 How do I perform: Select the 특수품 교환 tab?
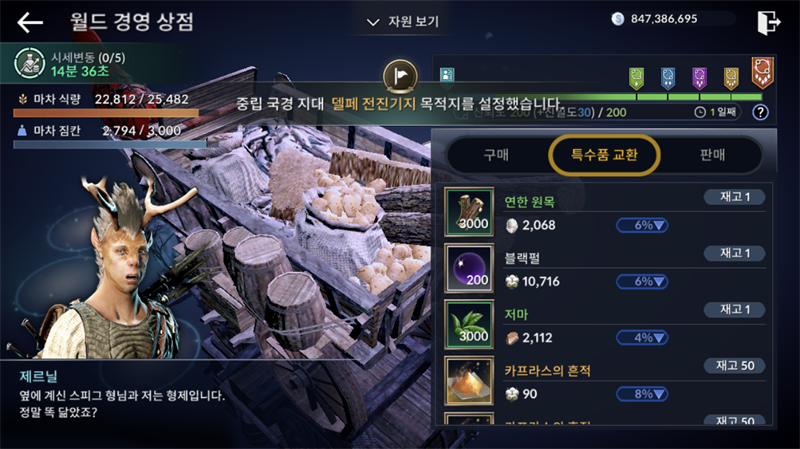[604, 155]
